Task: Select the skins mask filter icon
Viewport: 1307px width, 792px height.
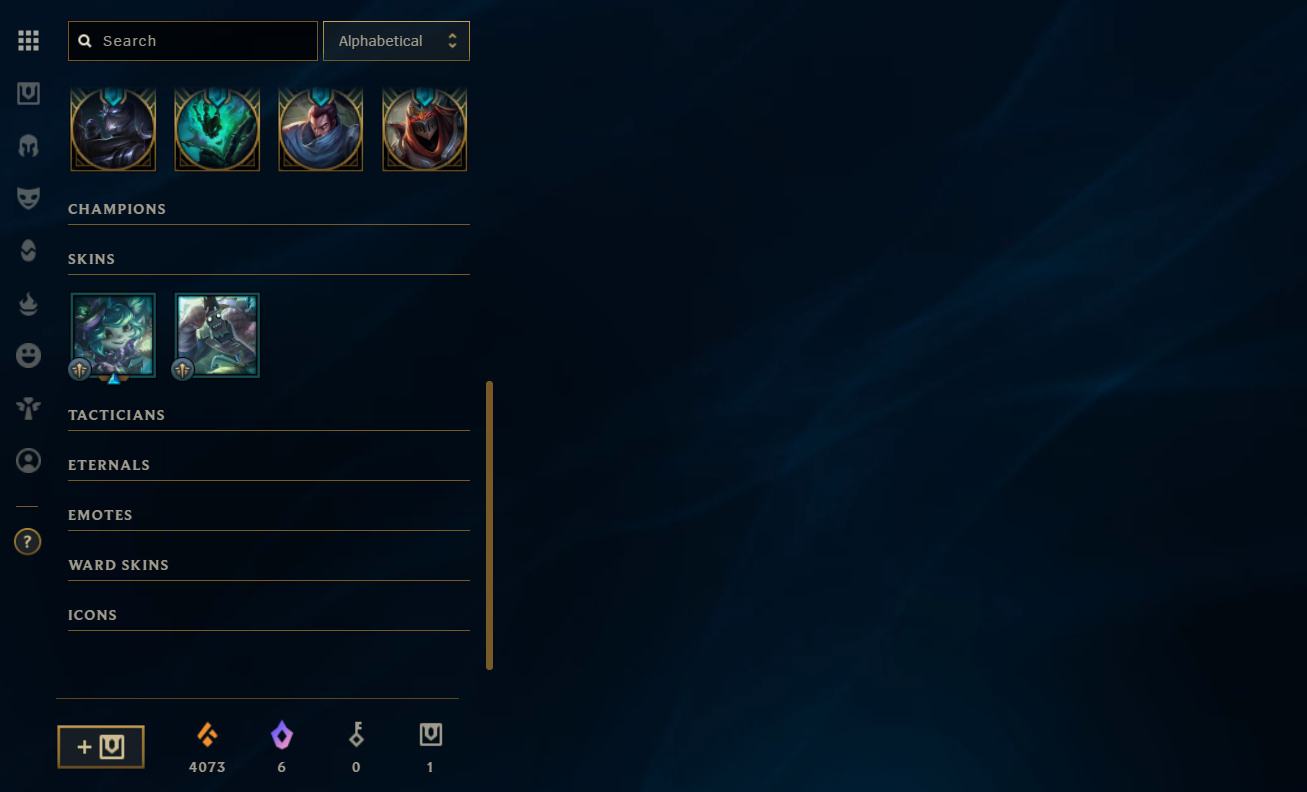Action: pyautogui.click(x=28, y=198)
